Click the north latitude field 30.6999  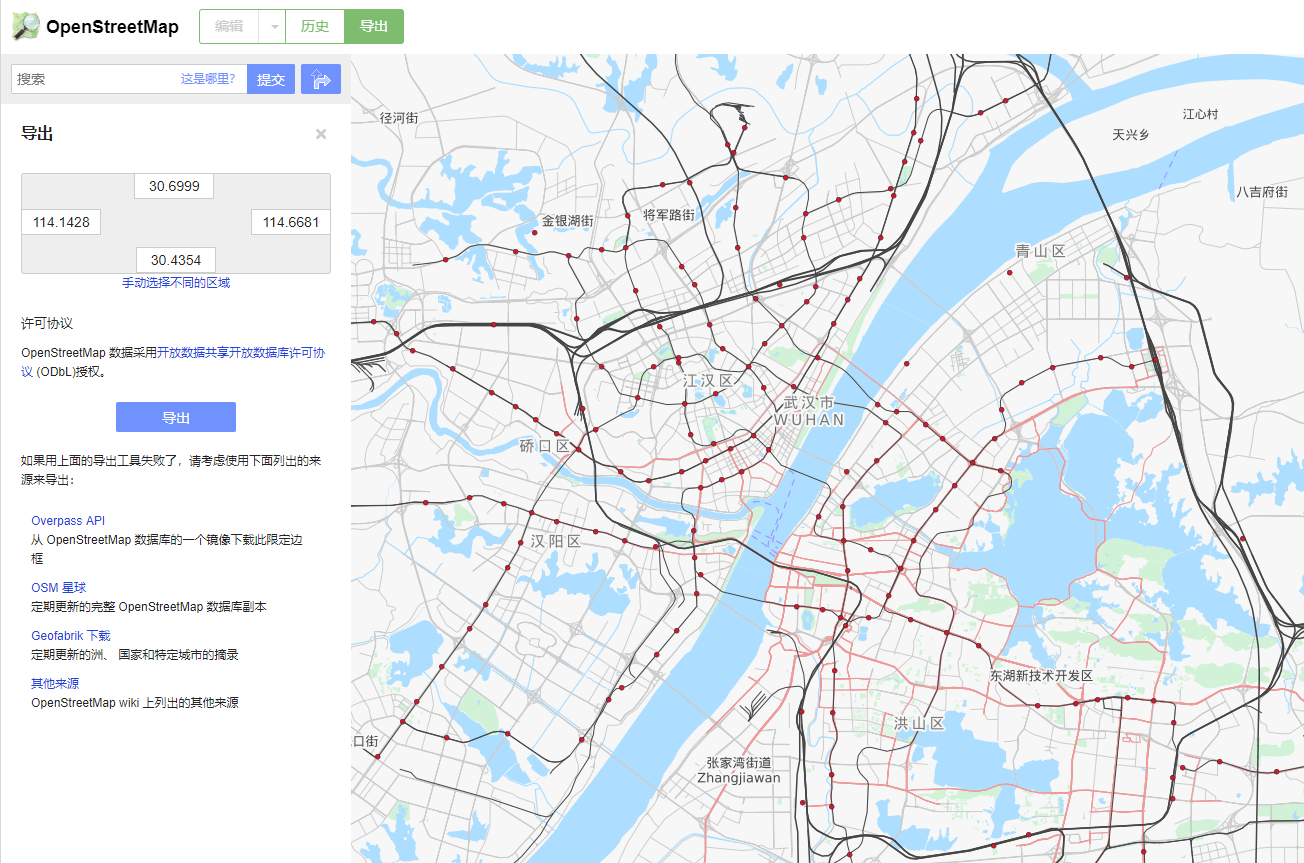coord(174,186)
